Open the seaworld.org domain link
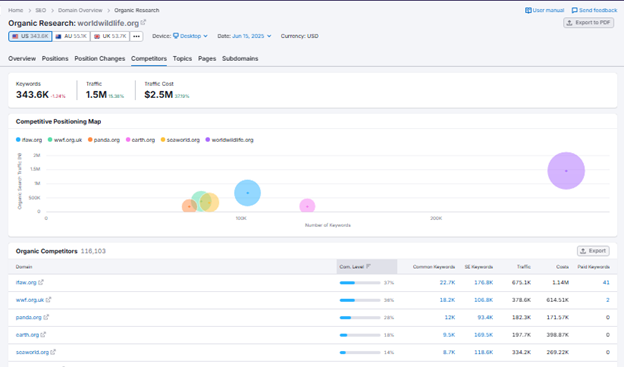This screenshot has height=367, width=624. (x=32, y=352)
